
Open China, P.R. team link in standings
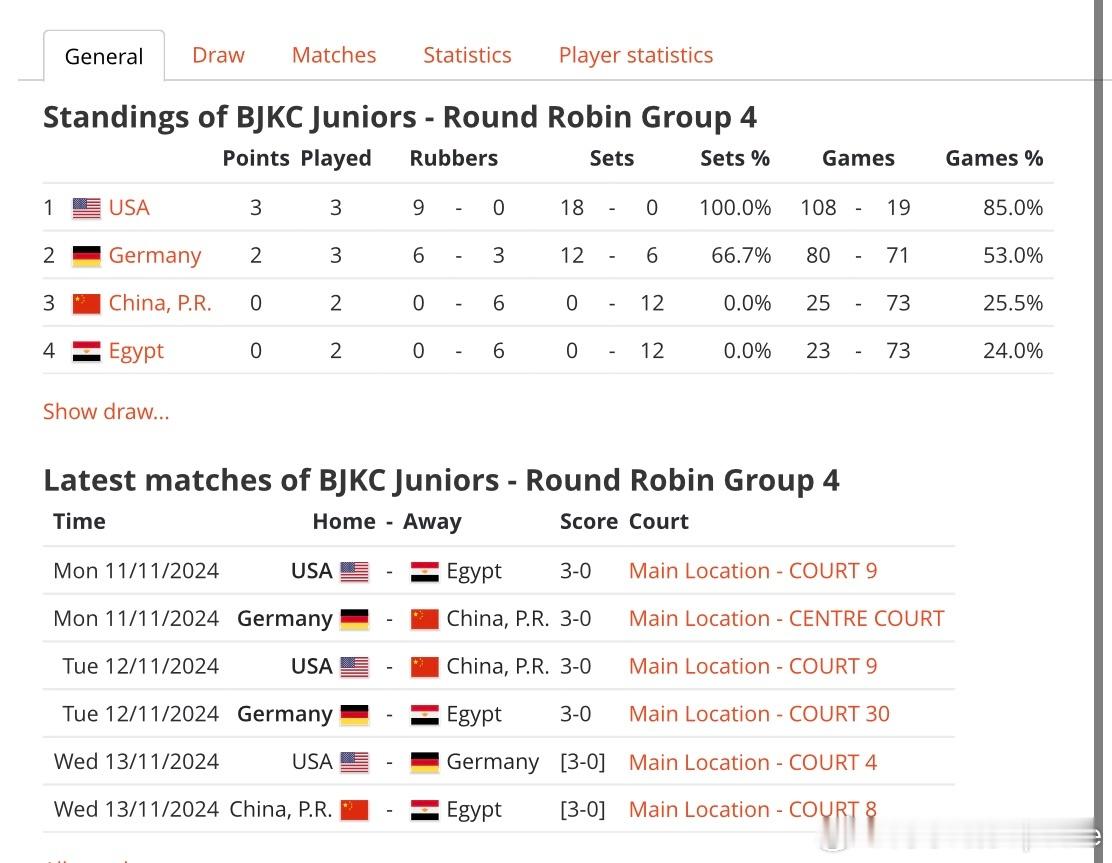click(160, 304)
